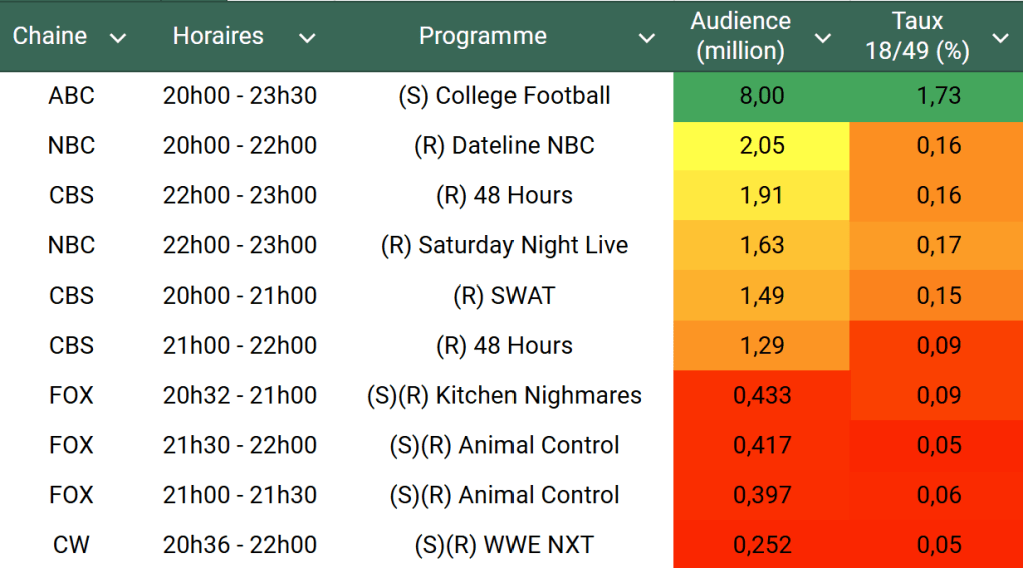Select the (R) Saturday Night Live cell

[504, 246]
